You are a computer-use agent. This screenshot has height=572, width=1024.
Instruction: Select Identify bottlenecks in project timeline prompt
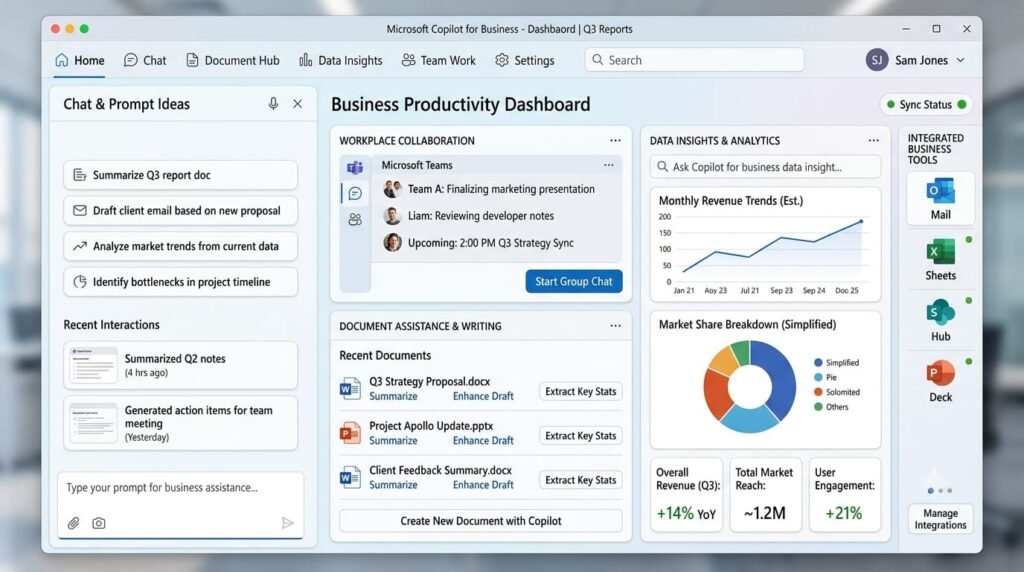180,281
